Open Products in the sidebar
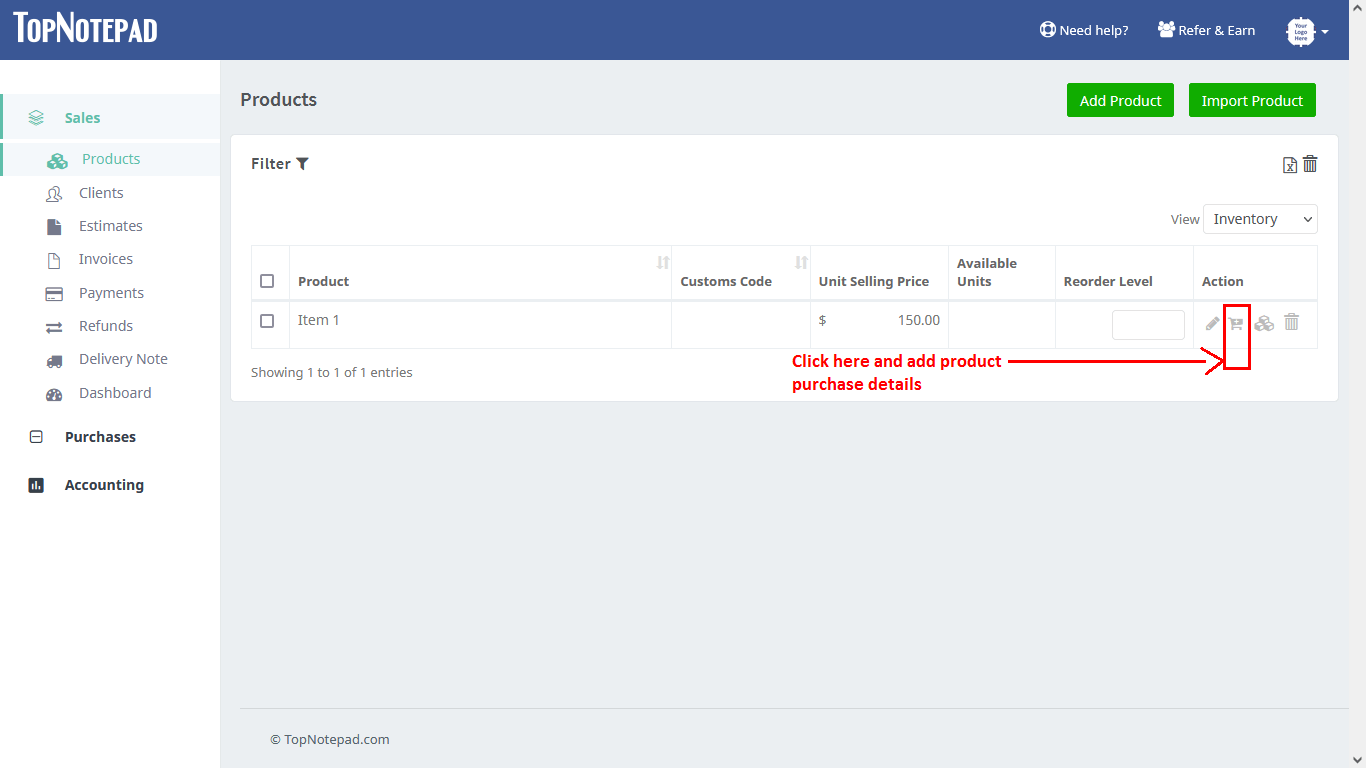The height and width of the screenshot is (768, 1366). [111, 159]
